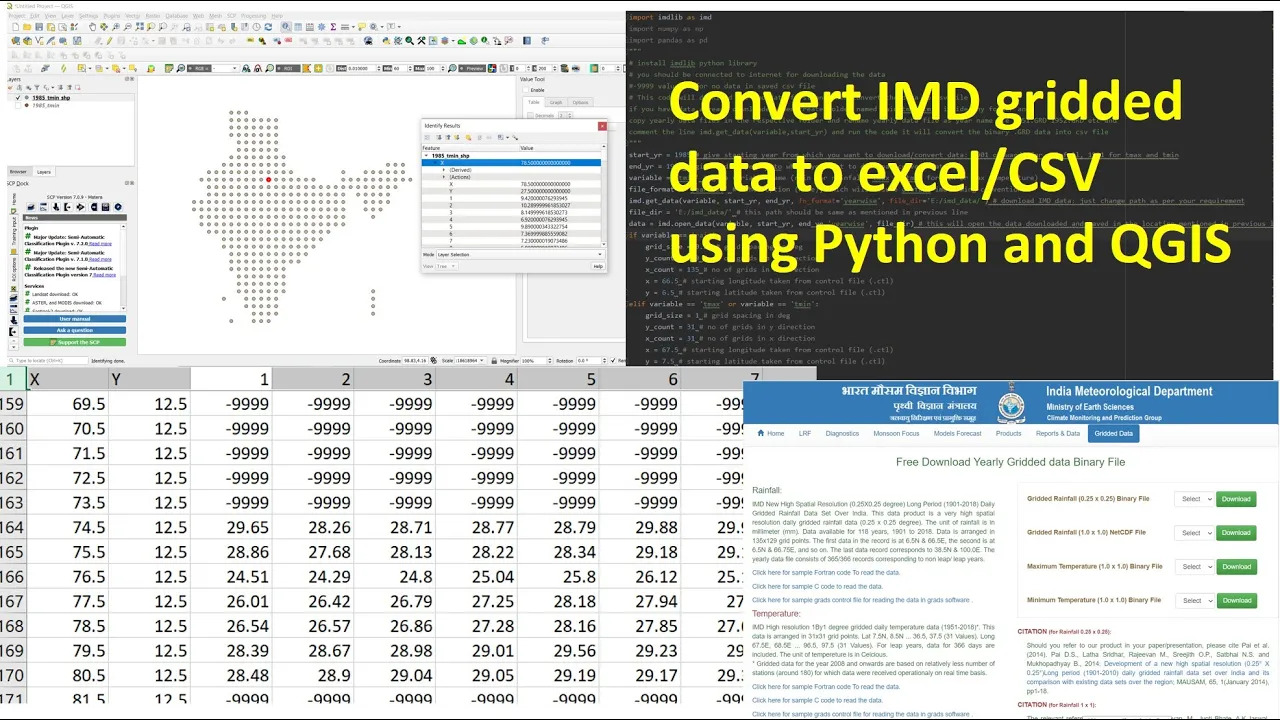
Task: Open the Gridded Data tab on IMD site
Action: [1114, 434]
